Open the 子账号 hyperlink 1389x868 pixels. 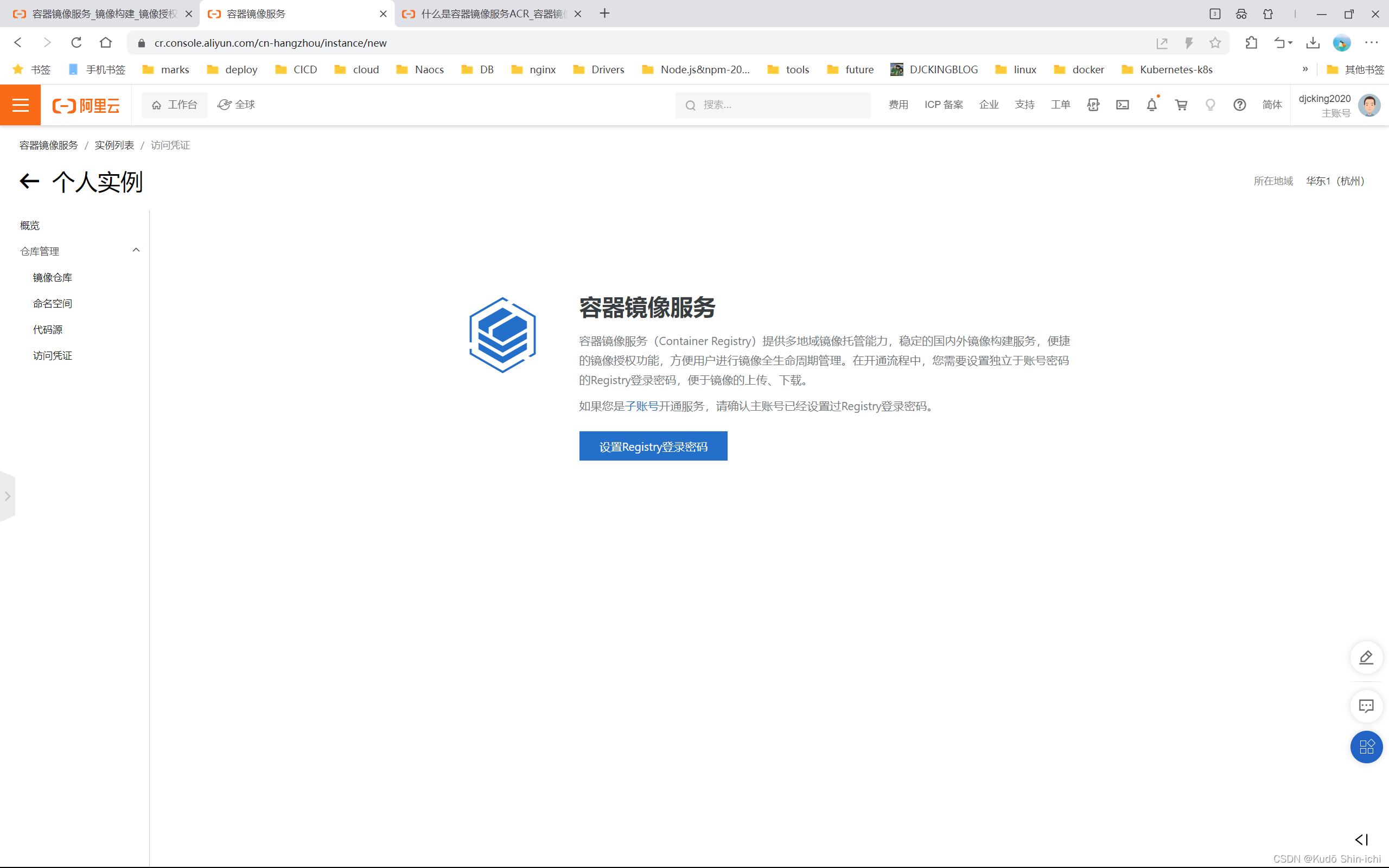pyautogui.click(x=642, y=406)
